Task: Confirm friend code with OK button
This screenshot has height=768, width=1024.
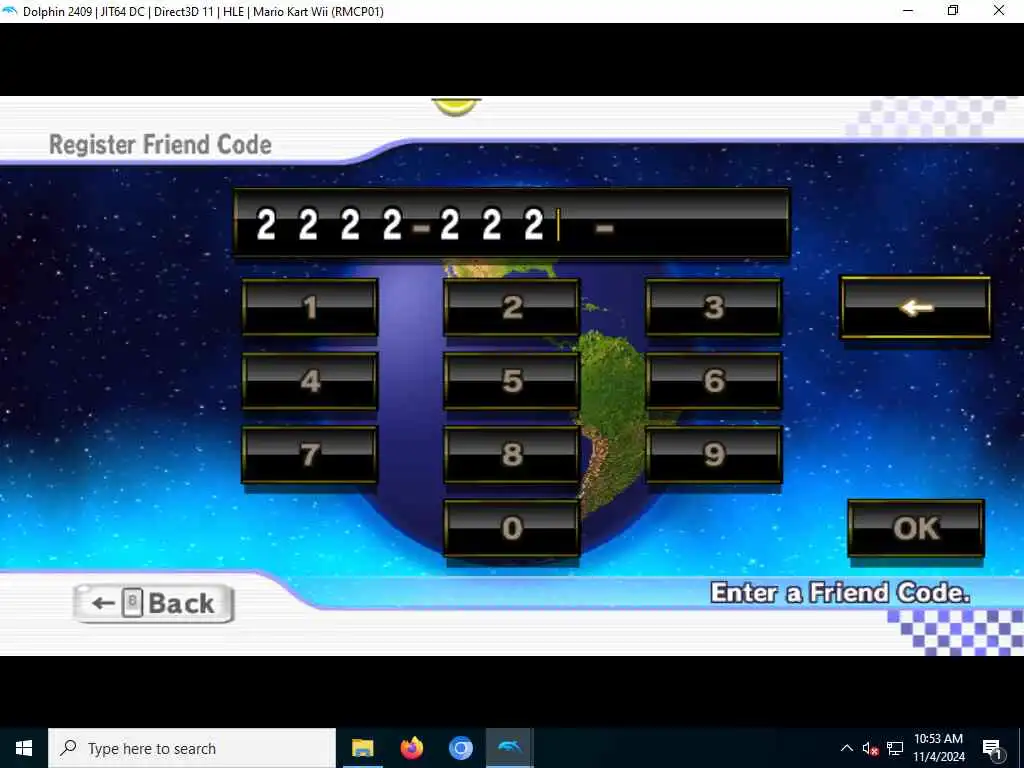Action: click(916, 528)
